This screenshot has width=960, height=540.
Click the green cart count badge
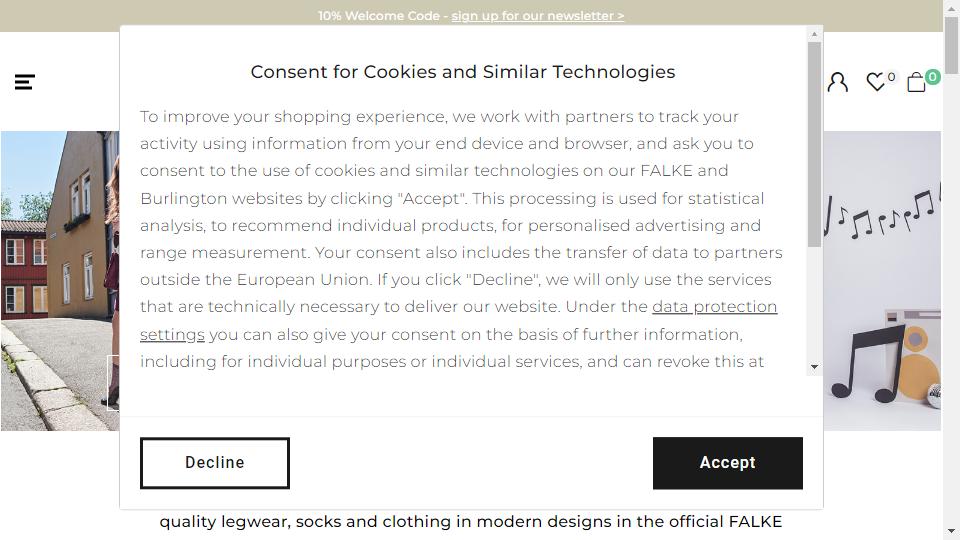932,77
